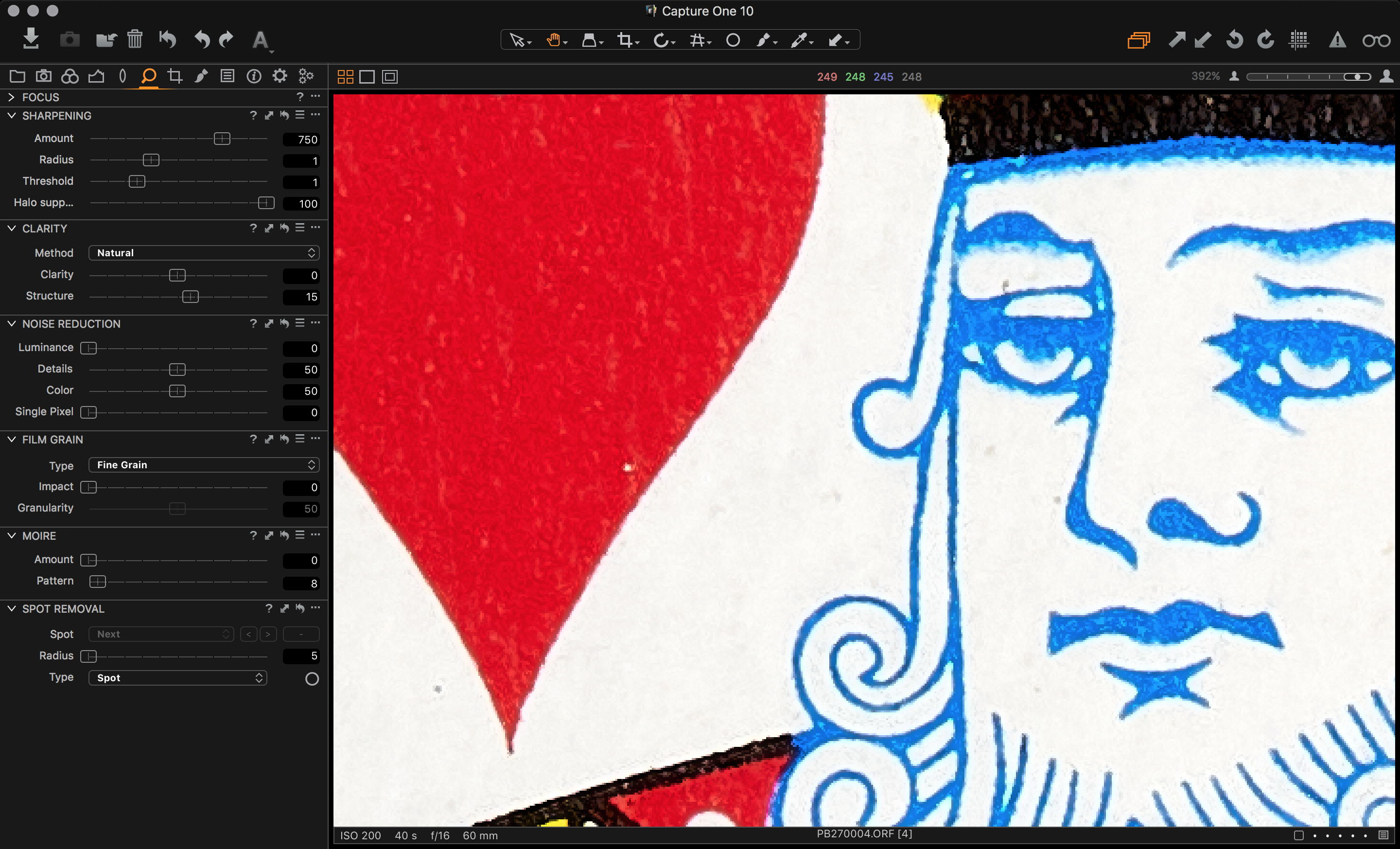
Task: Reset the Sharpening tool adjustments
Action: [284, 115]
